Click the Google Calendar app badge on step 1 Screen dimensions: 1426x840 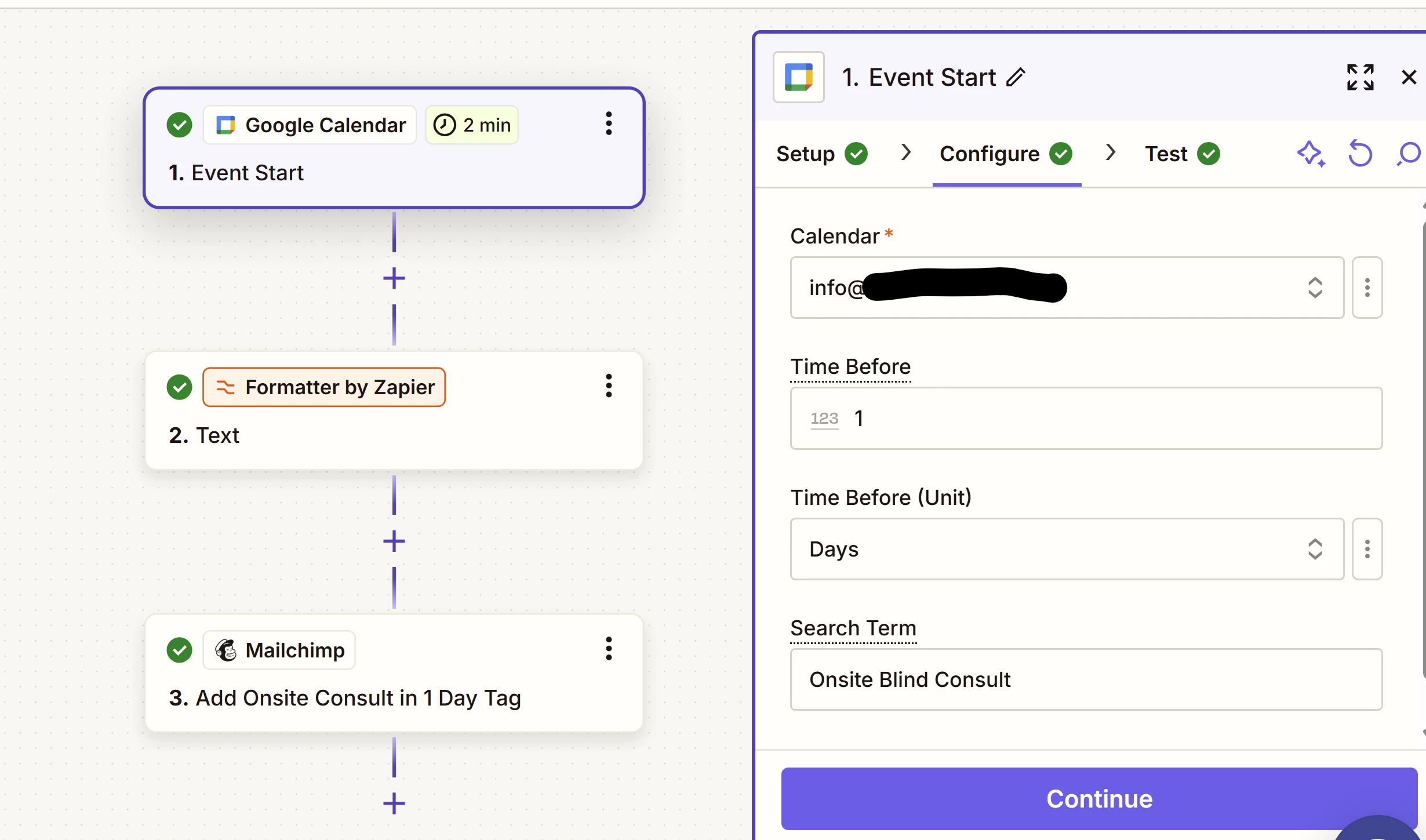click(x=310, y=125)
